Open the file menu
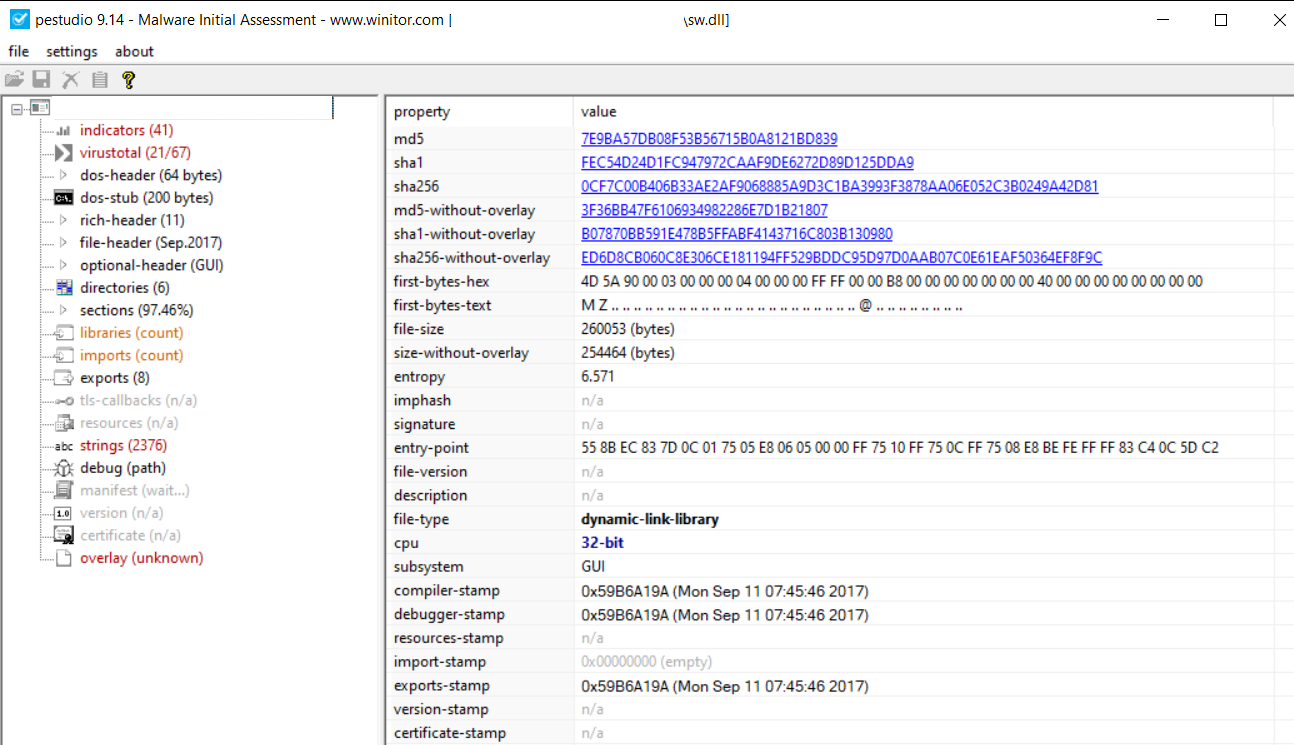Image resolution: width=1294 pixels, height=745 pixels. tap(19, 52)
